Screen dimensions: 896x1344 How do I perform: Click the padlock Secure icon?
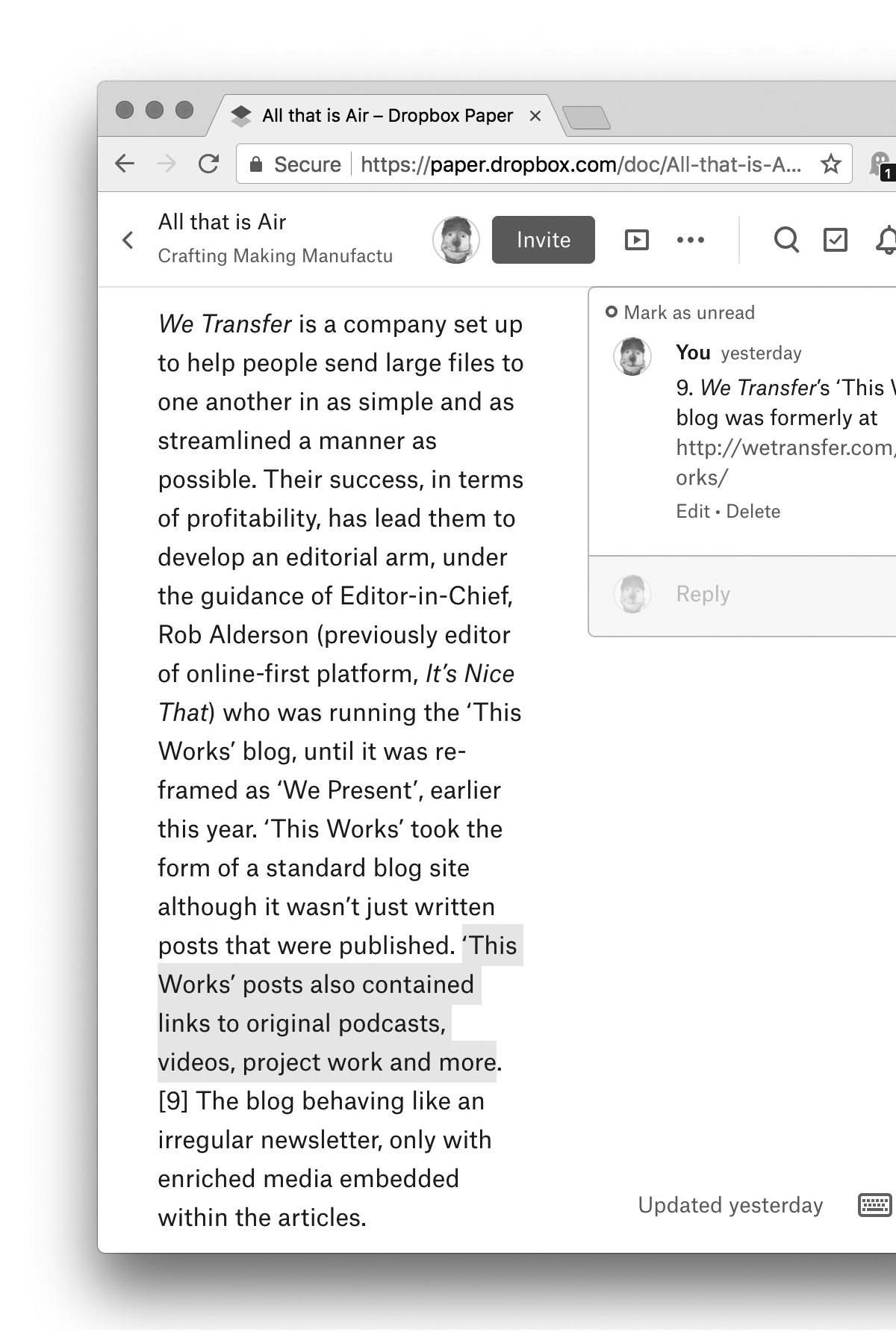[x=256, y=164]
